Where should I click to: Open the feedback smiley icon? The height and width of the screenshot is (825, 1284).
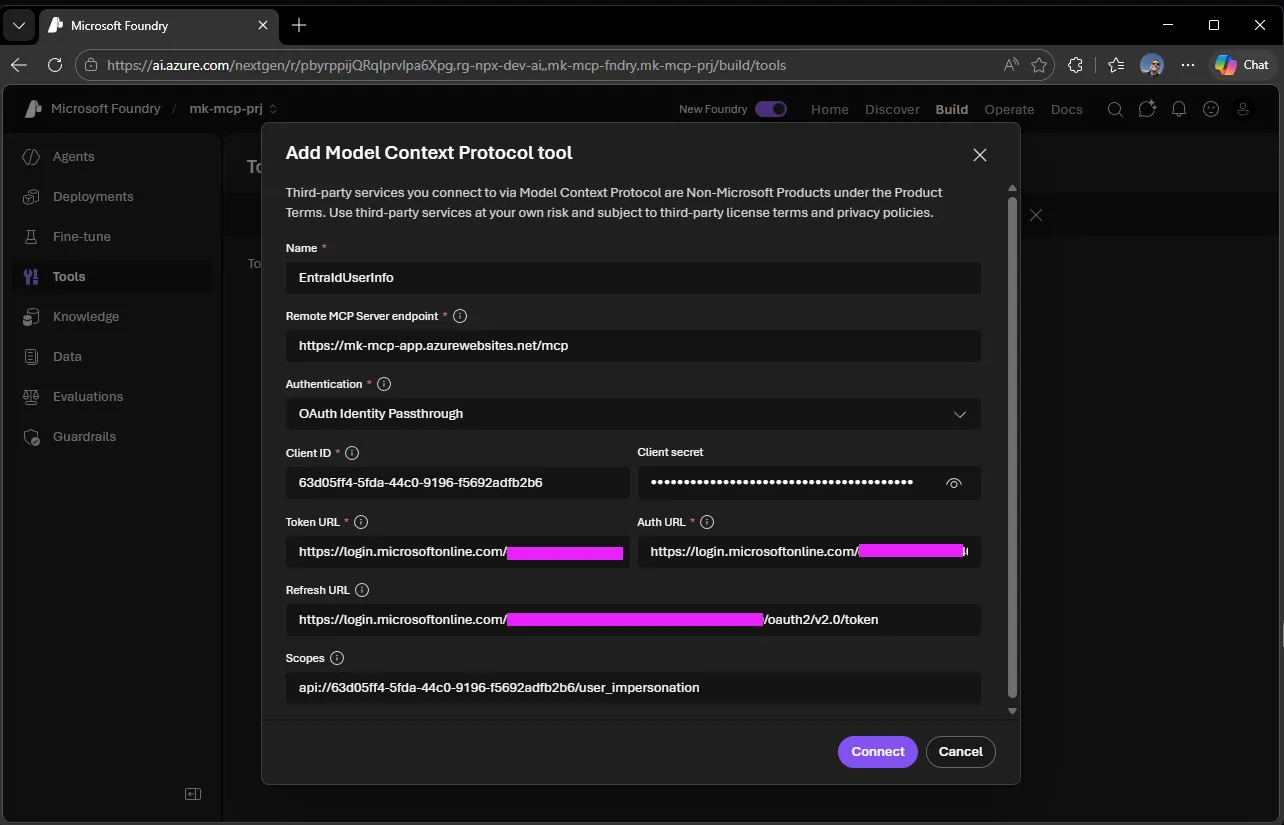pos(1211,109)
